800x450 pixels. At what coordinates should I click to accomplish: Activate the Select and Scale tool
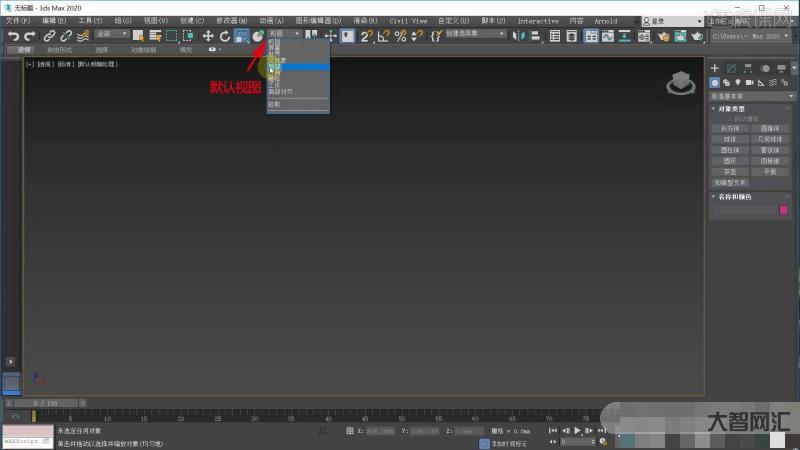tap(241, 36)
